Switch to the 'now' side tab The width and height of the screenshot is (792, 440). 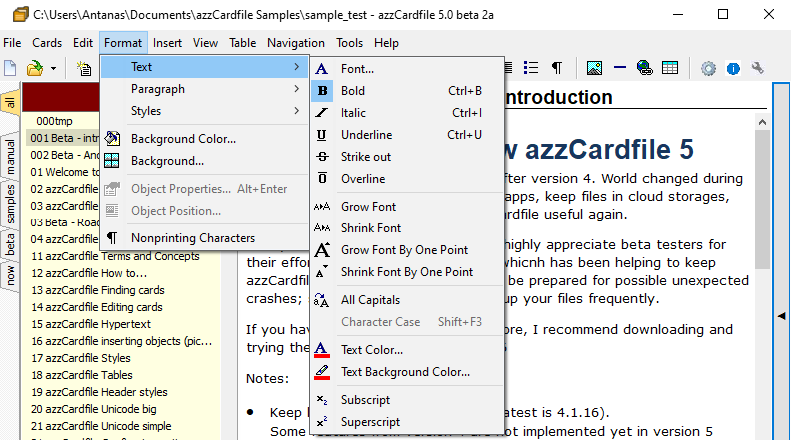tap(10, 276)
